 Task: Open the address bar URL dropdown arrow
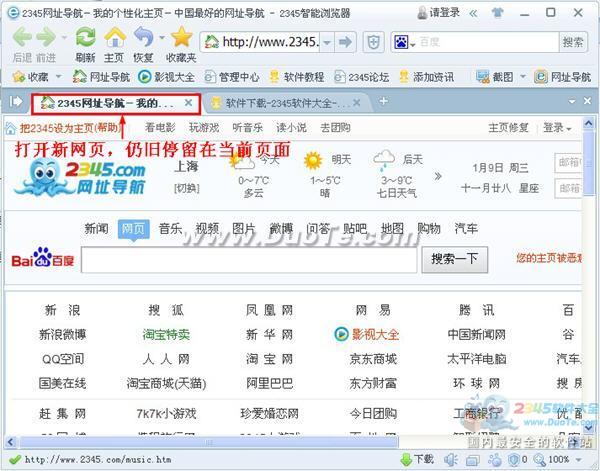pos(324,42)
